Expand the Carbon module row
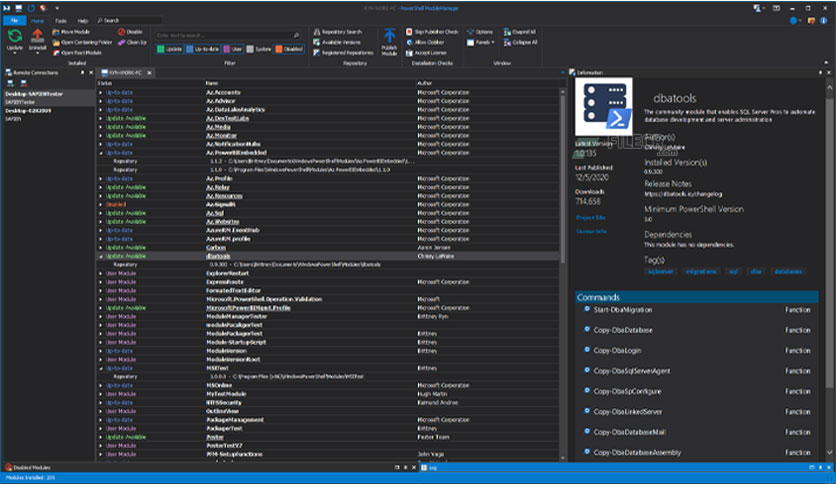 [100, 247]
